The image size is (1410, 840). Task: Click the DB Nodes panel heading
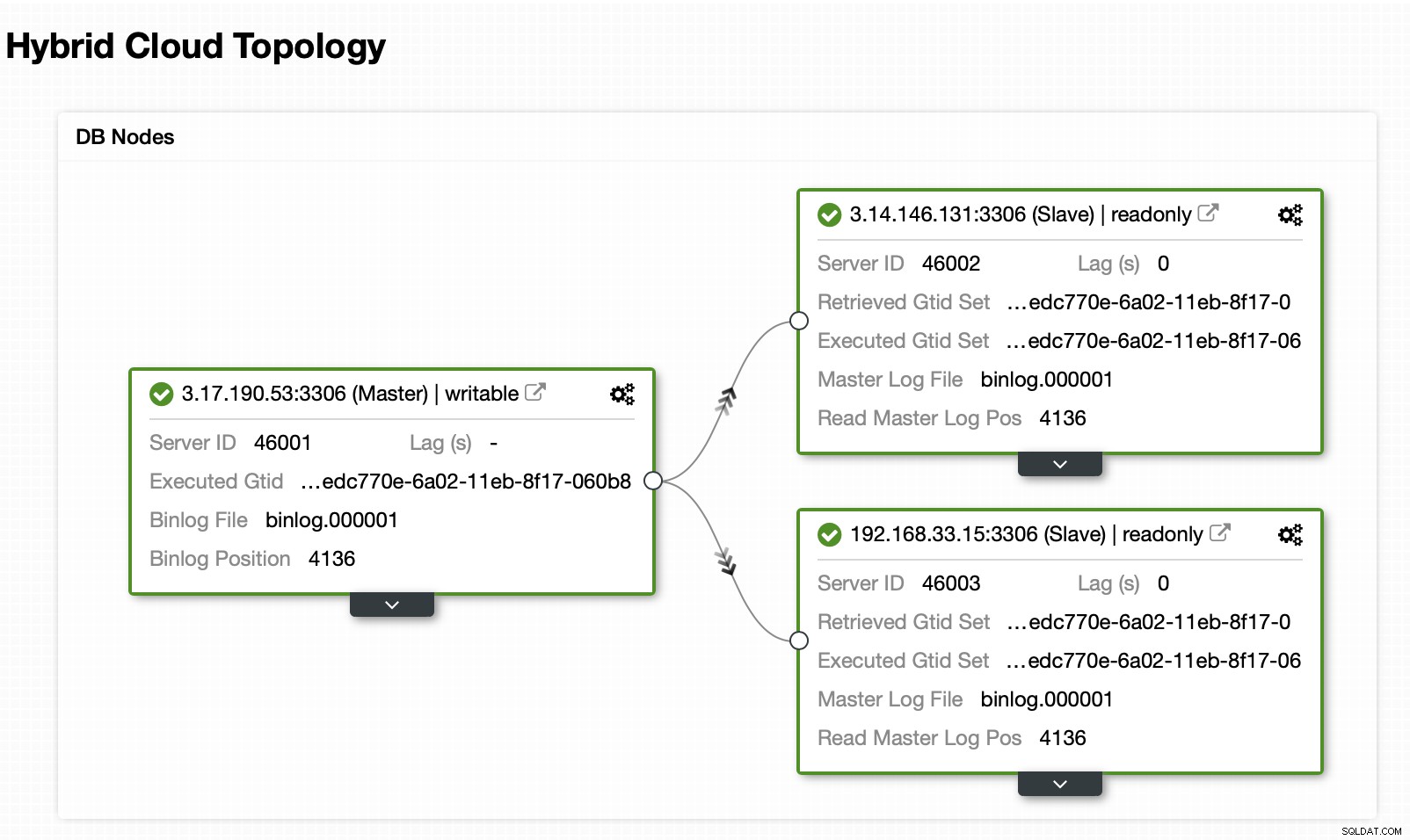pyautogui.click(x=125, y=137)
